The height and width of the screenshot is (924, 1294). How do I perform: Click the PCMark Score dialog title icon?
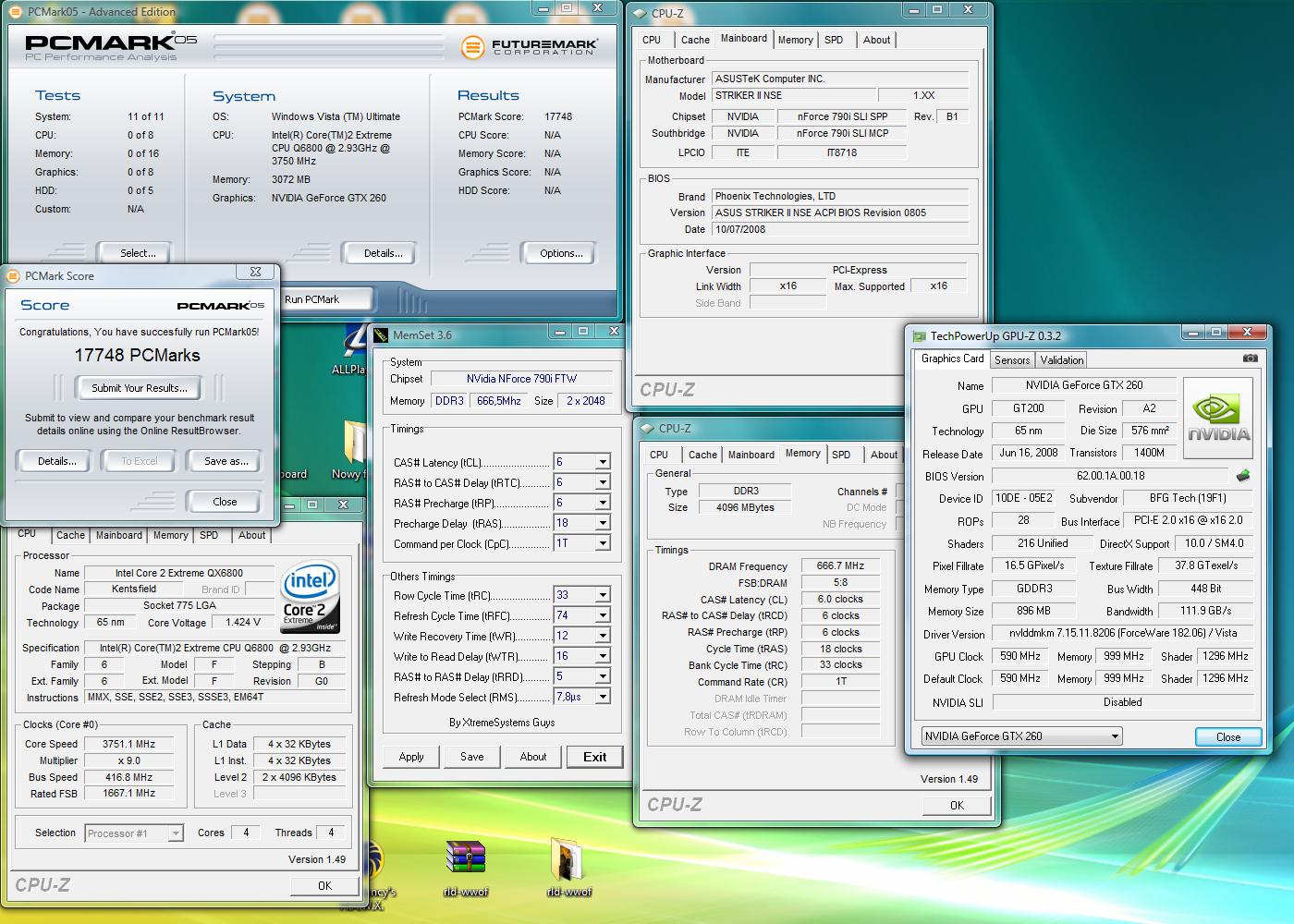[14, 275]
